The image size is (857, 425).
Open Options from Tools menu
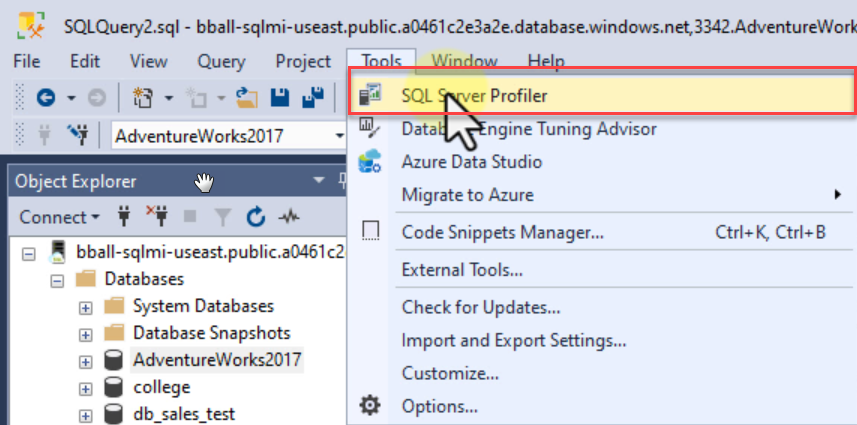click(602, 406)
